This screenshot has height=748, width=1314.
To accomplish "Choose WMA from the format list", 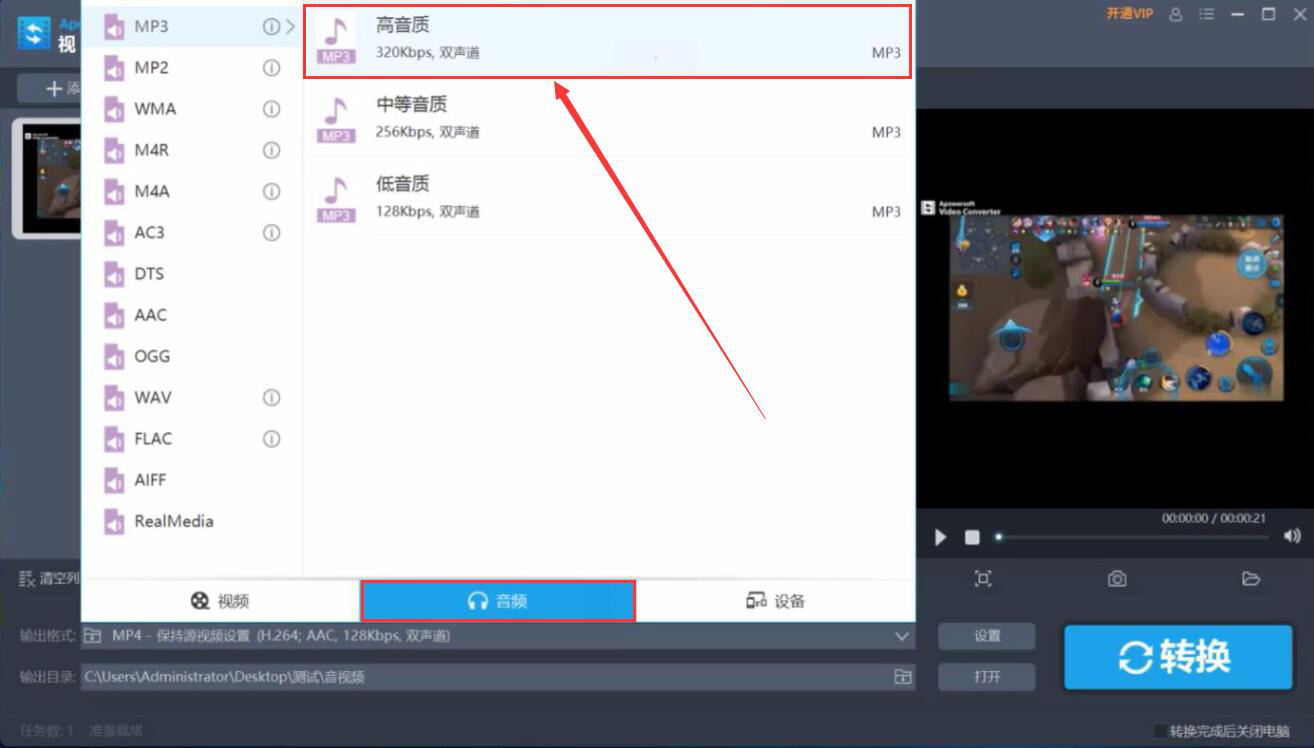I will click(x=191, y=109).
